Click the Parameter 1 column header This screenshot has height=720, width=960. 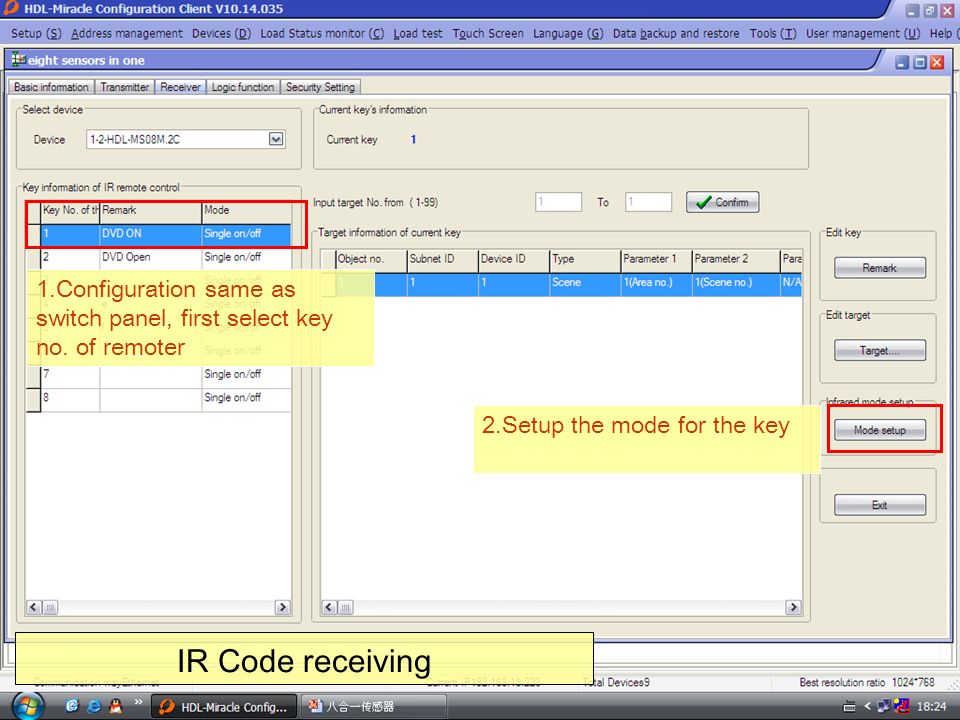656,260
